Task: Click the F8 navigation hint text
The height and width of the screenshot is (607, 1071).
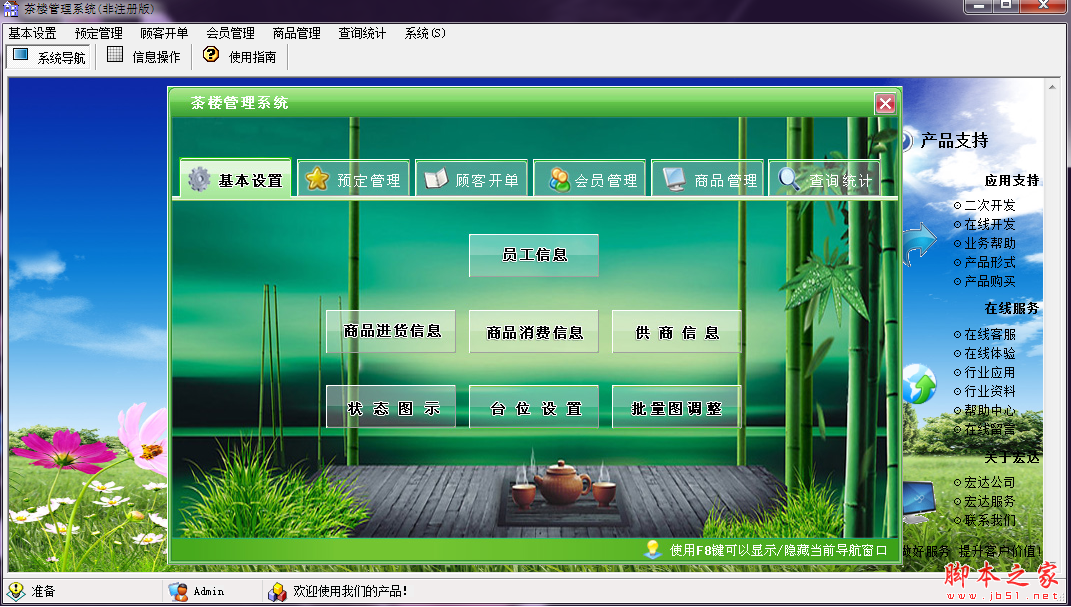Action: tap(778, 550)
